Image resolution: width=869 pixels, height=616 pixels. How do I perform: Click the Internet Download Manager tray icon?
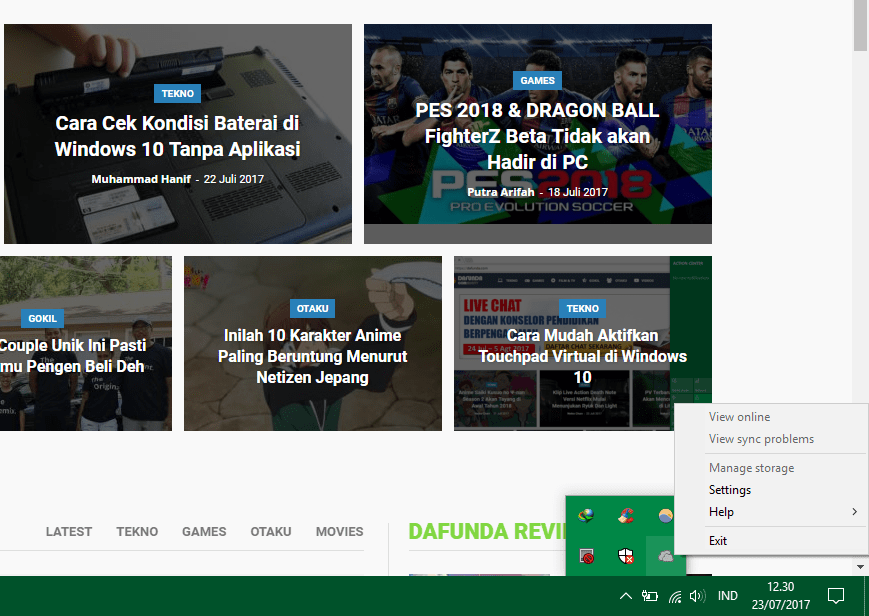pyautogui.click(x=587, y=516)
